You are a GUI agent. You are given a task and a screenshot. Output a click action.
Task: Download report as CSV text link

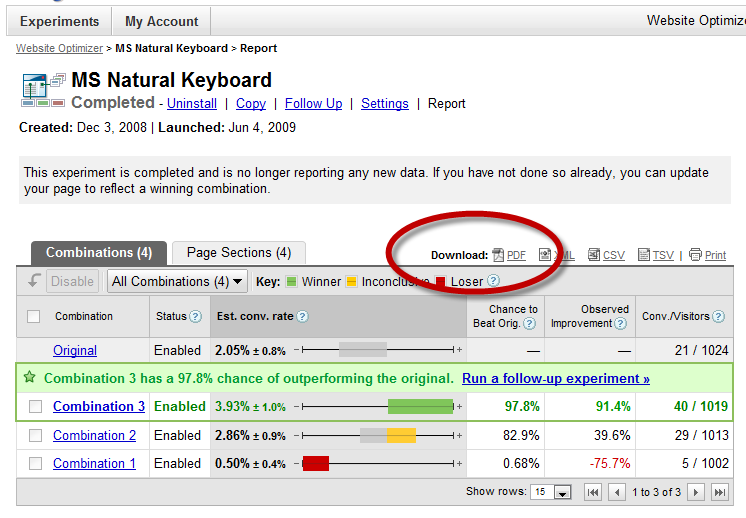(x=614, y=255)
